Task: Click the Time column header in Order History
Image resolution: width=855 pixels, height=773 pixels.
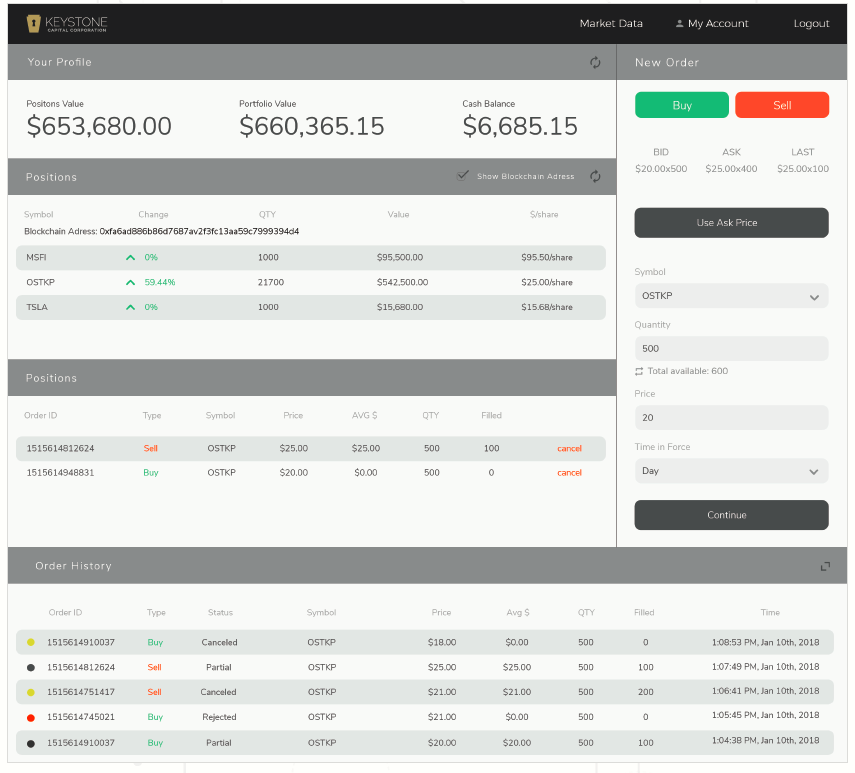Action: (x=770, y=613)
